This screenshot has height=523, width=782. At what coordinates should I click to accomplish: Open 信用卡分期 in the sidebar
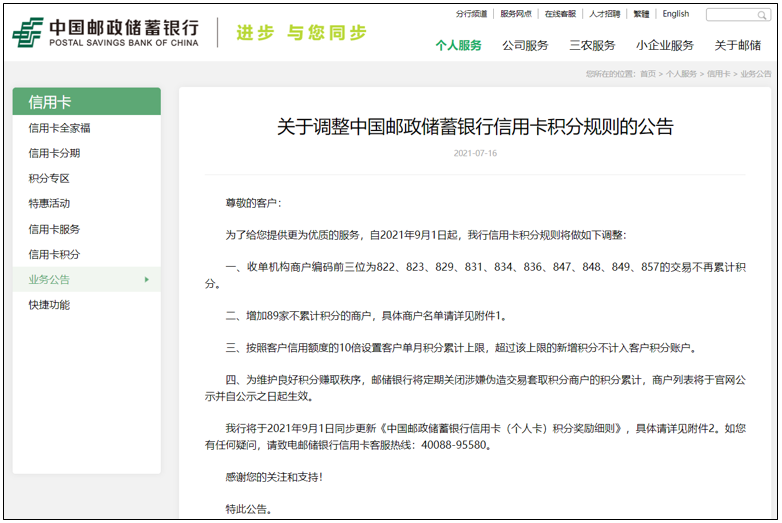54,153
